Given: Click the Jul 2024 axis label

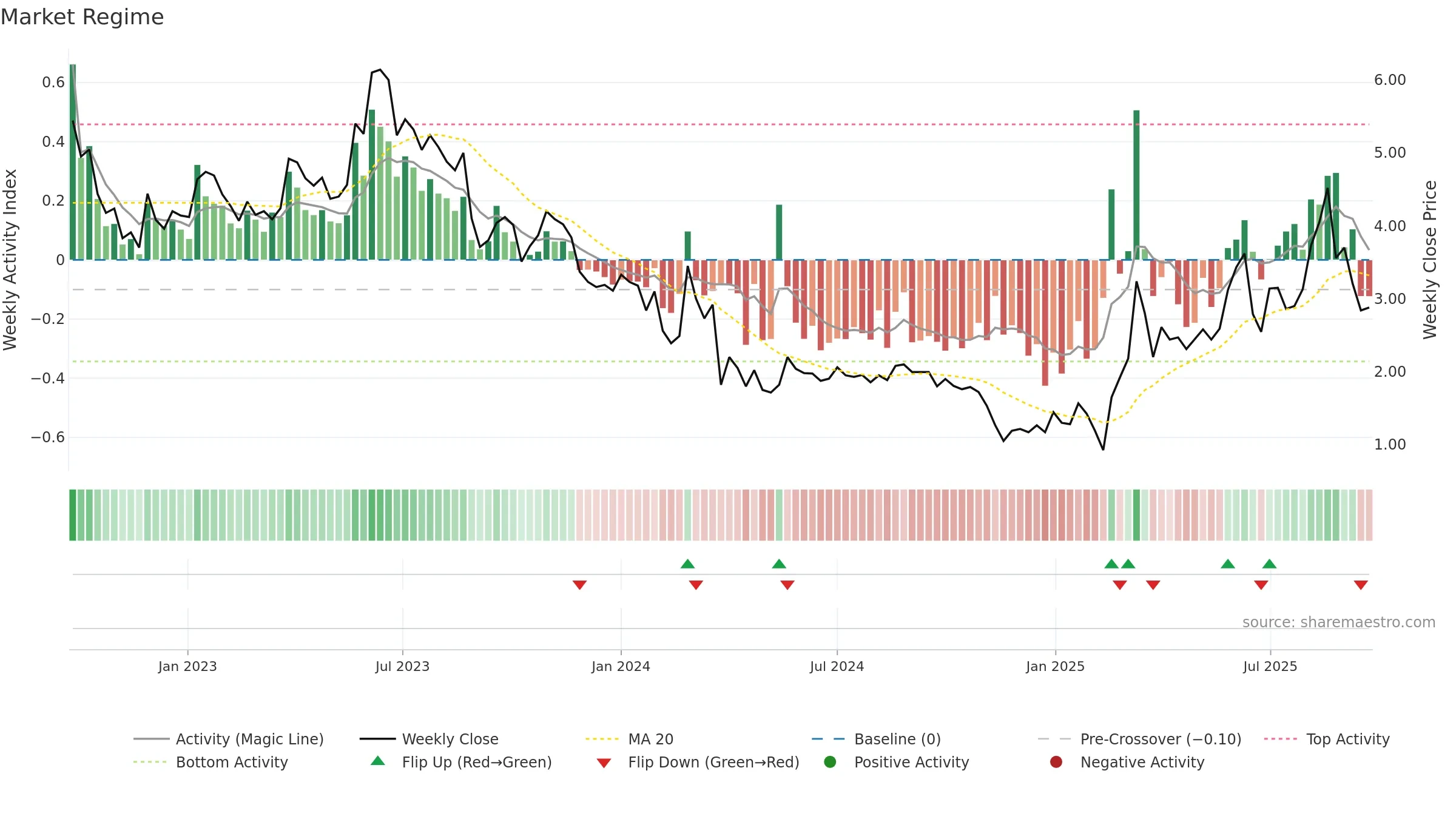Looking at the screenshot, I should (837, 666).
